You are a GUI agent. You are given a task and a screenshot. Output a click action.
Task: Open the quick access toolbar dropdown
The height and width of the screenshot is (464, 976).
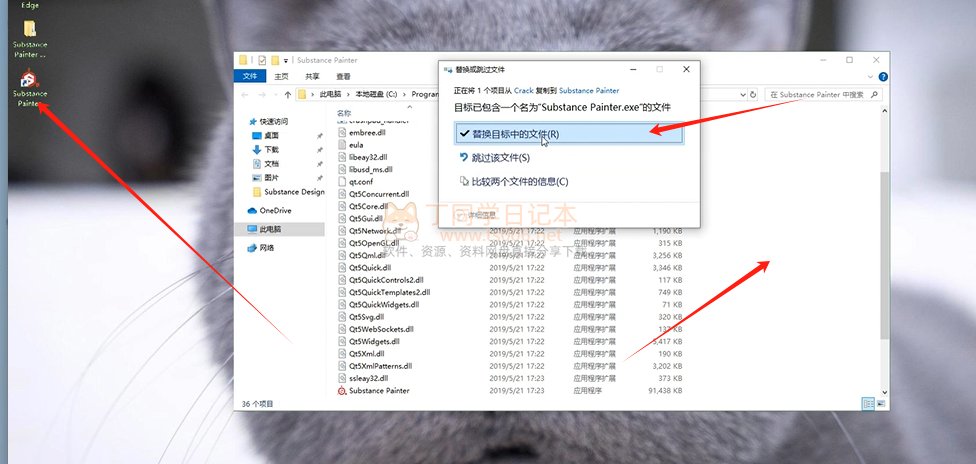tap(286, 60)
